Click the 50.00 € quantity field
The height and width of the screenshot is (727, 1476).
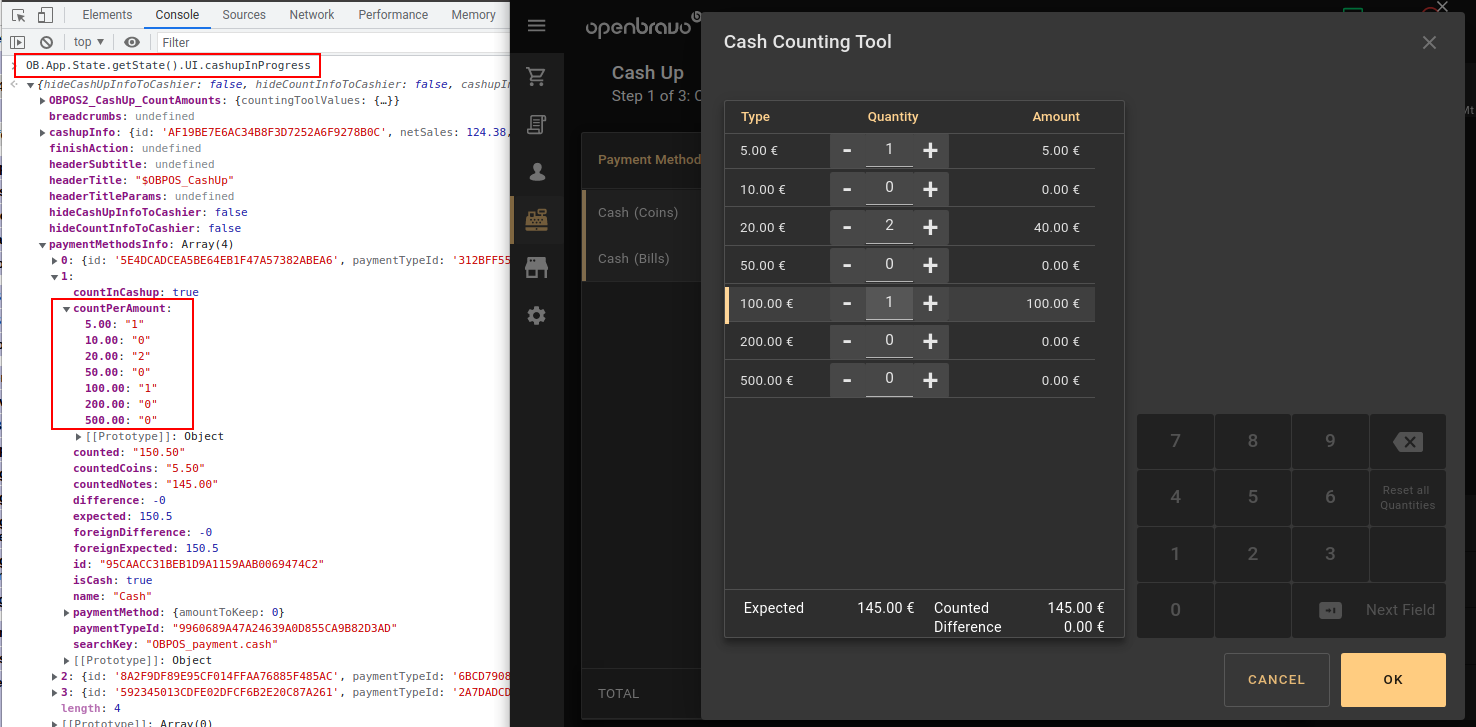(x=889, y=265)
